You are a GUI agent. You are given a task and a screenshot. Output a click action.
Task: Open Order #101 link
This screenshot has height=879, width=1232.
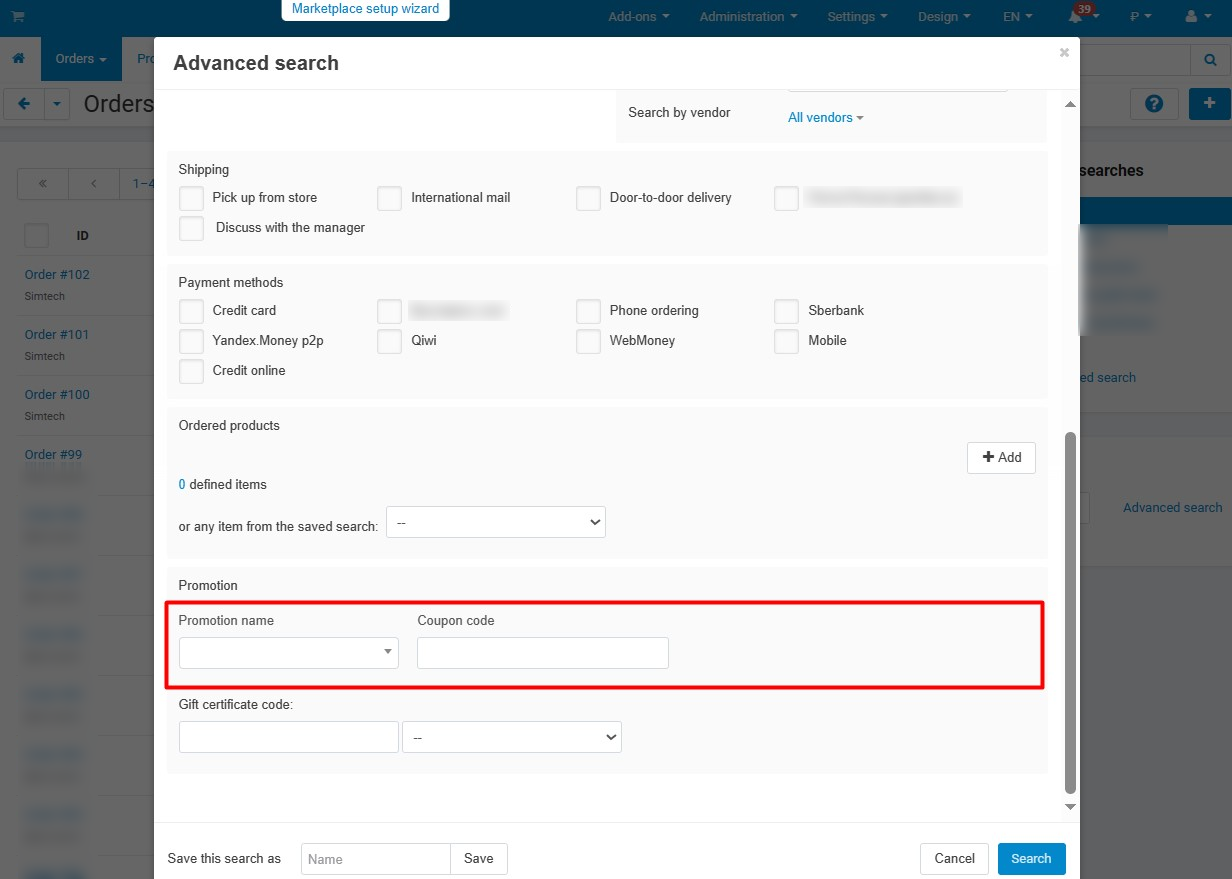click(x=57, y=335)
